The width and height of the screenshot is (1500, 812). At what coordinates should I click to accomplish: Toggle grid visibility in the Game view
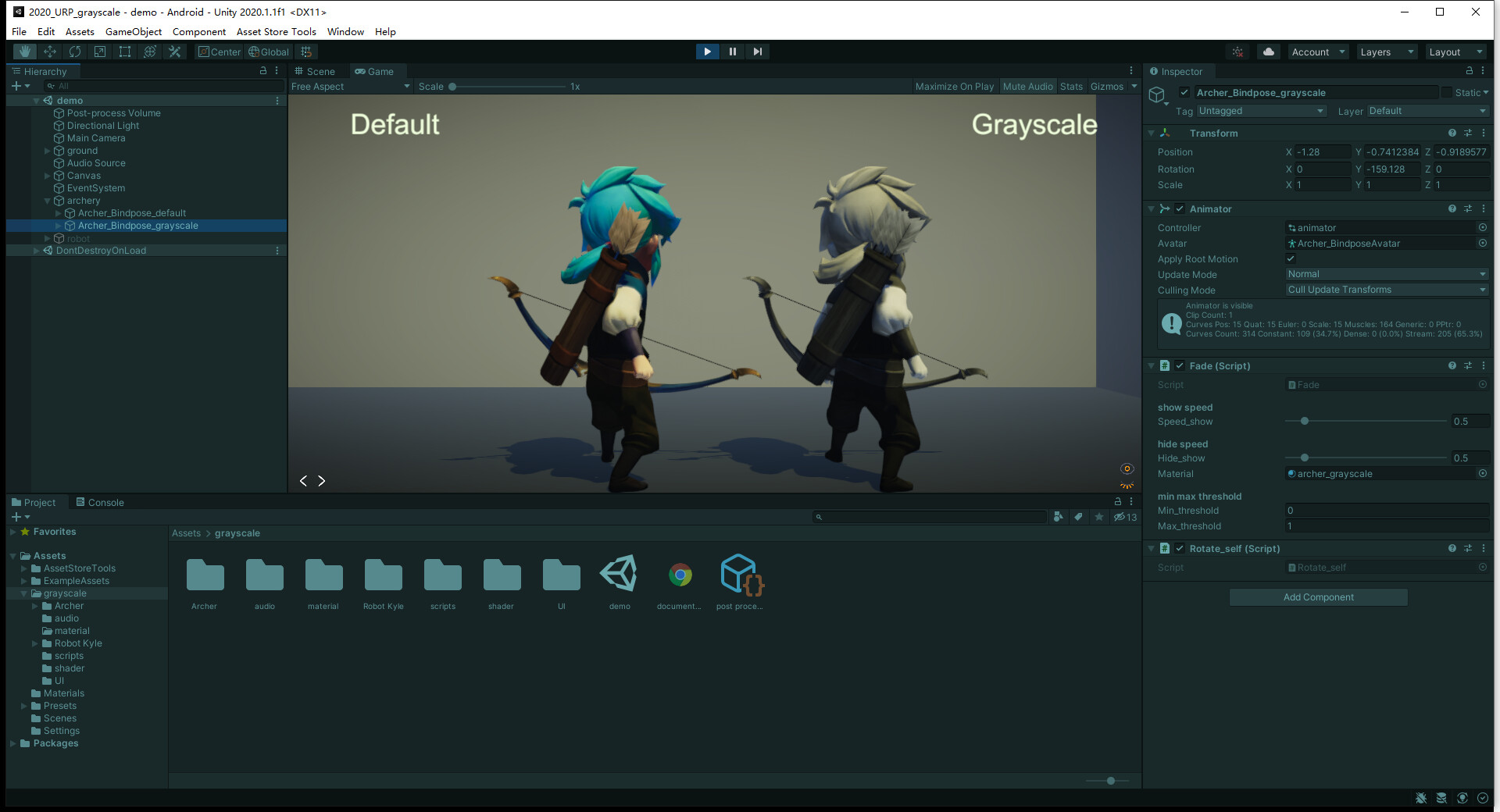(306, 51)
